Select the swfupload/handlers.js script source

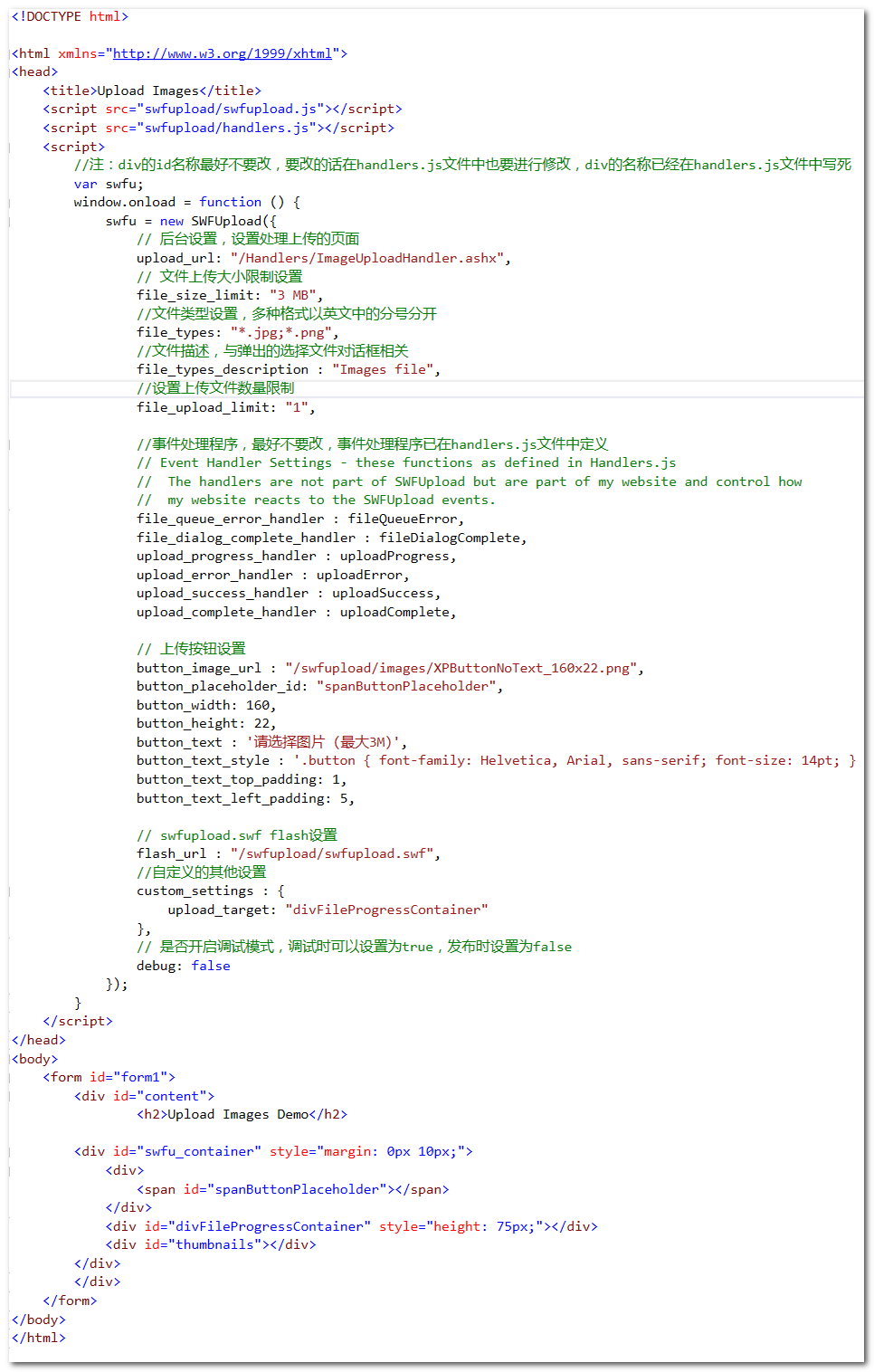(x=230, y=128)
